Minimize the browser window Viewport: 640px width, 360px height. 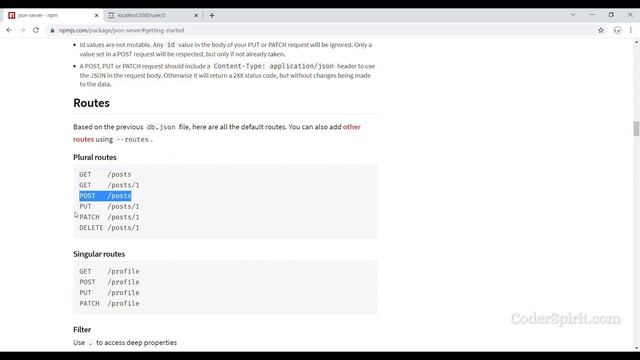point(592,15)
